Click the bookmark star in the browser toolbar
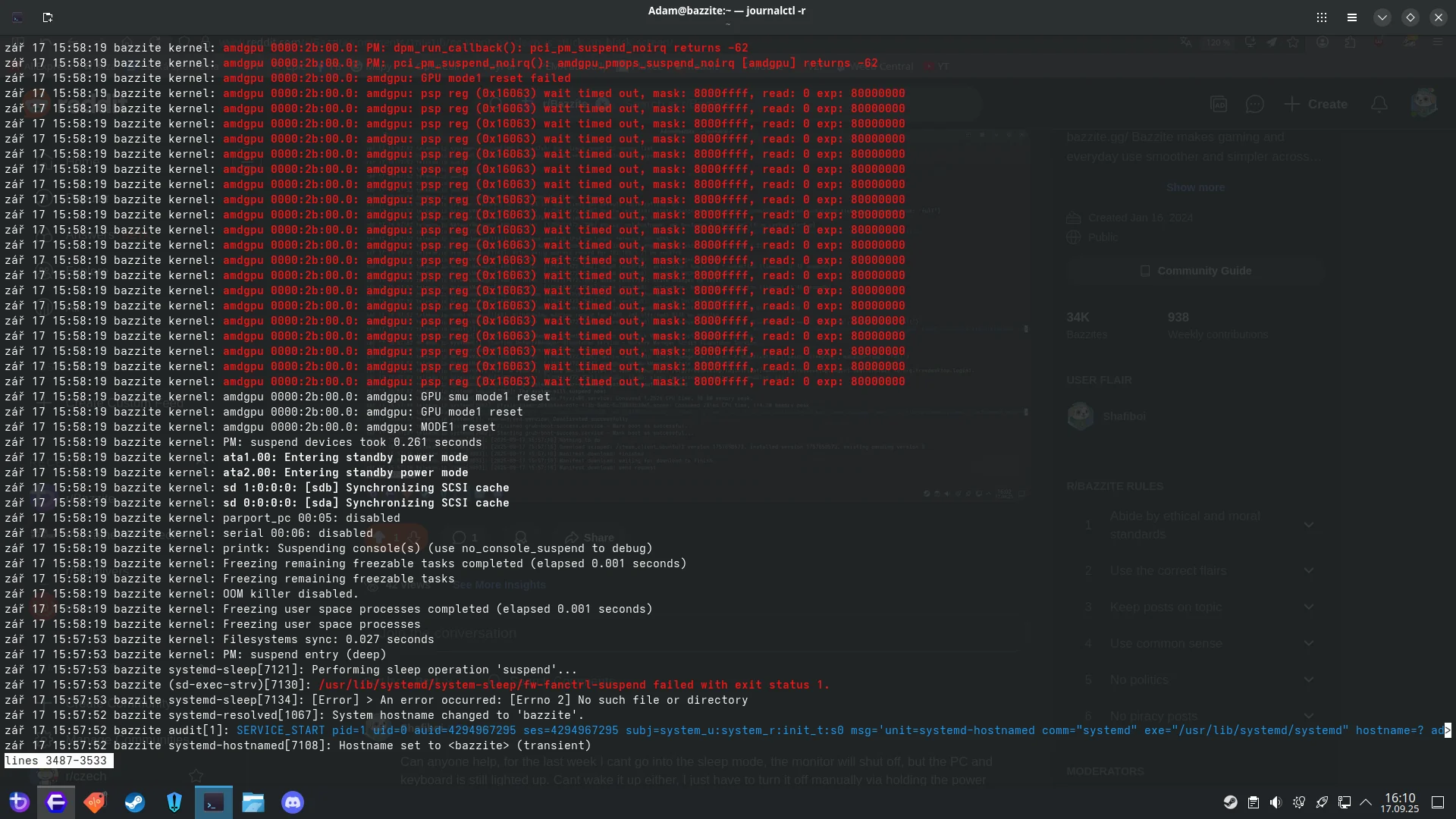This screenshot has width=1456, height=819. click(x=1294, y=42)
